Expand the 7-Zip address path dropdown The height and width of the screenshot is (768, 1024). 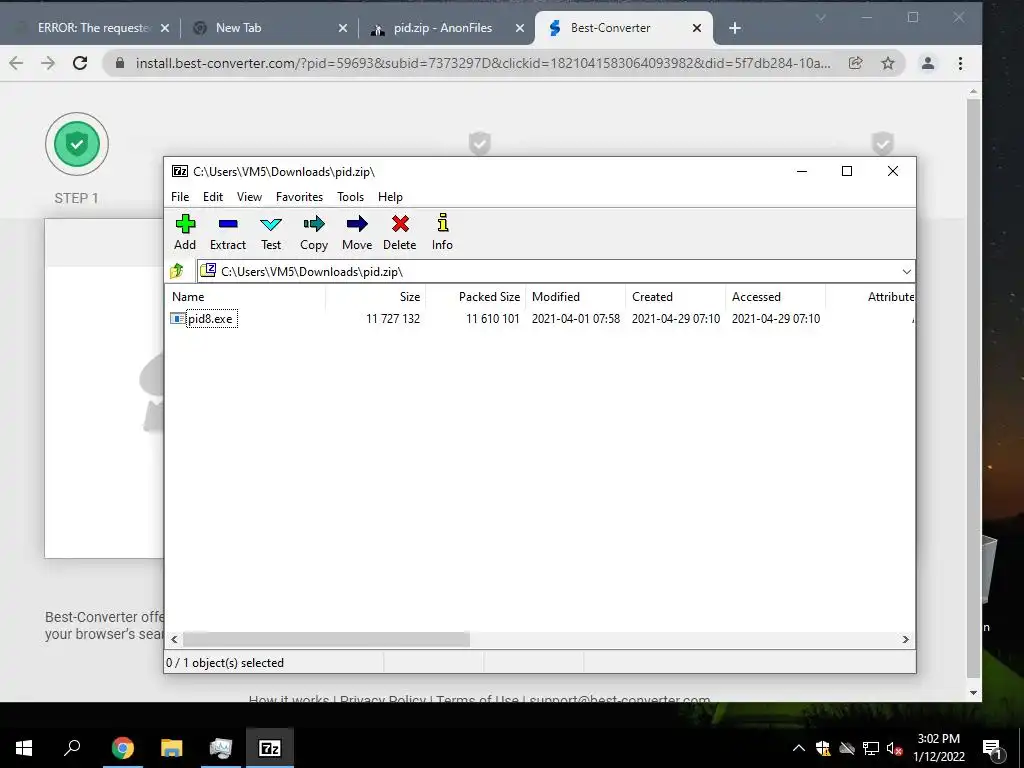pos(906,272)
